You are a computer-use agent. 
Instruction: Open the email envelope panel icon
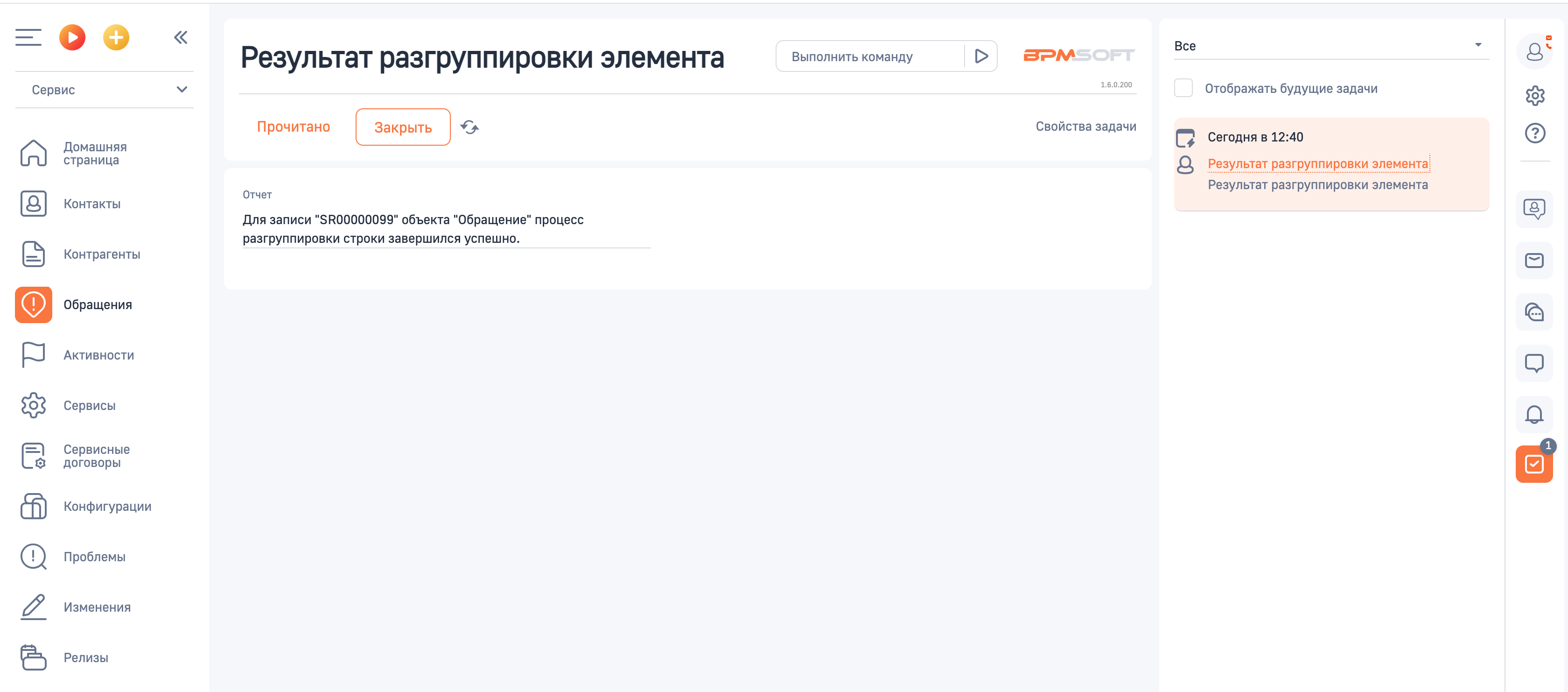tap(1534, 261)
